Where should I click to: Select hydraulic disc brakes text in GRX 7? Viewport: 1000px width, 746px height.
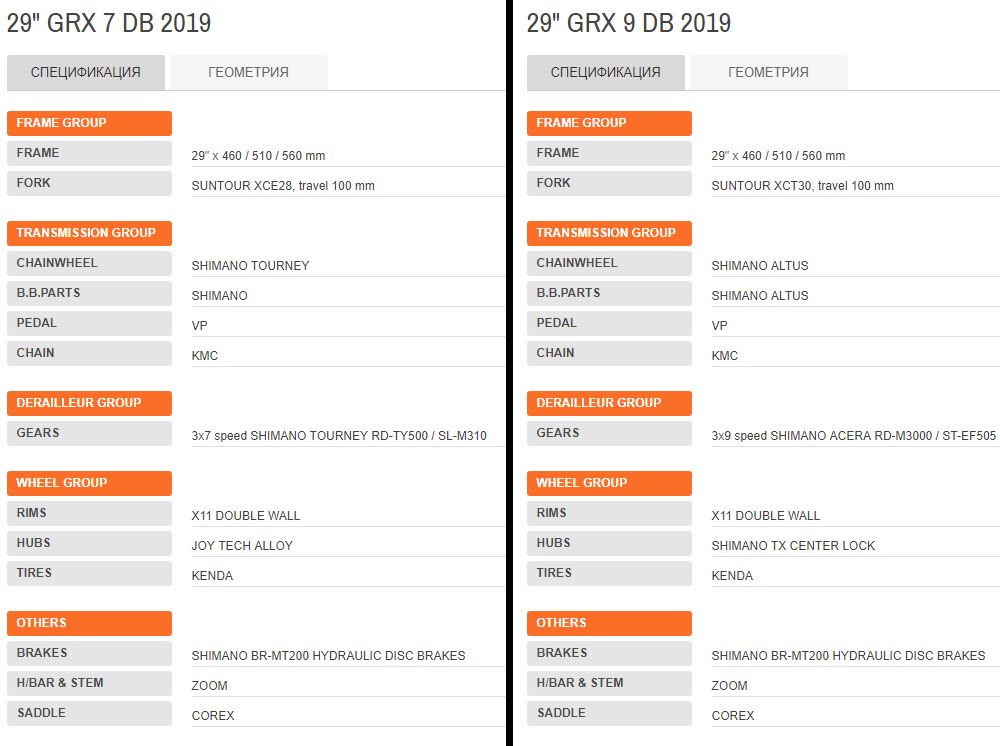(328, 655)
